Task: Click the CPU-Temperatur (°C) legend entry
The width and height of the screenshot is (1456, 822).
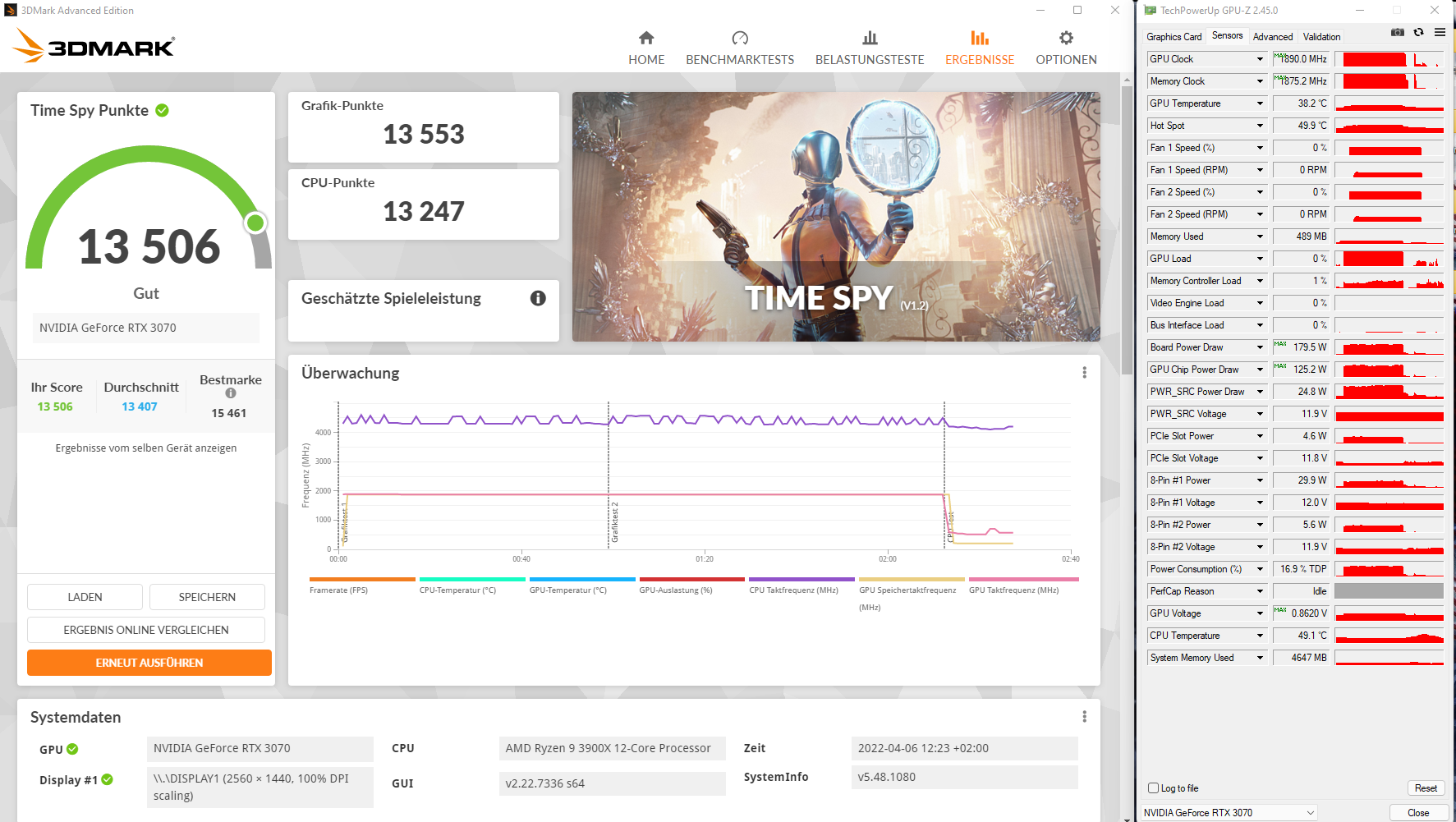Action: pos(472,586)
